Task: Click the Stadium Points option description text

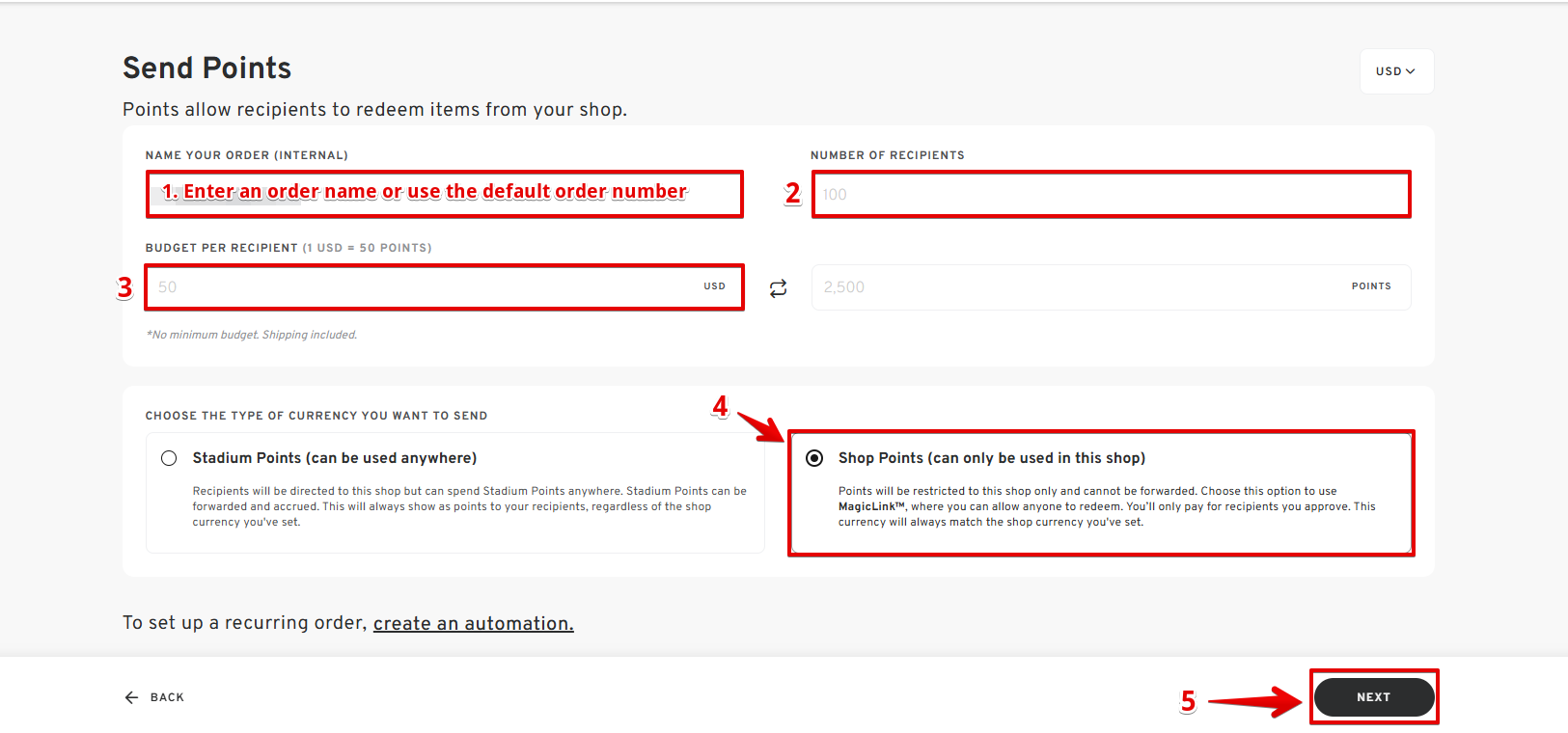Action: pos(469,506)
